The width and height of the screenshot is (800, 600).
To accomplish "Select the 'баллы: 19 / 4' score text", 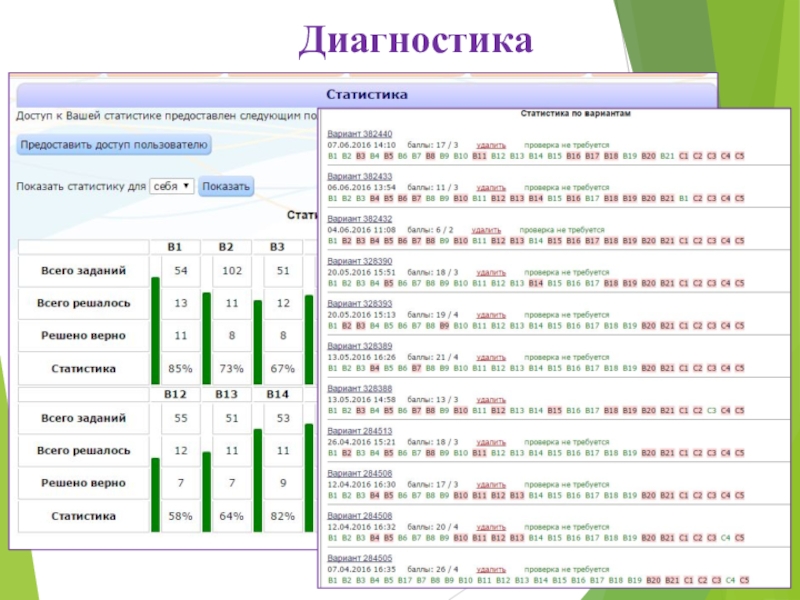I will tap(433, 315).
